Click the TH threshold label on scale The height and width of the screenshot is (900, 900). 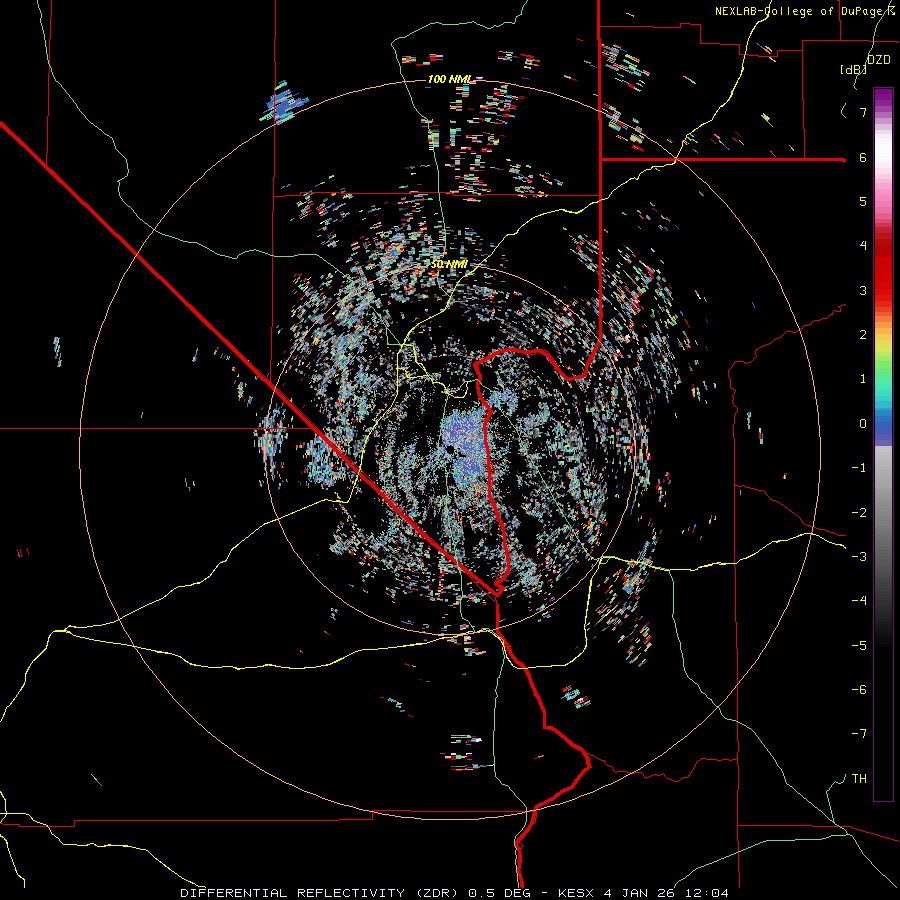859,779
